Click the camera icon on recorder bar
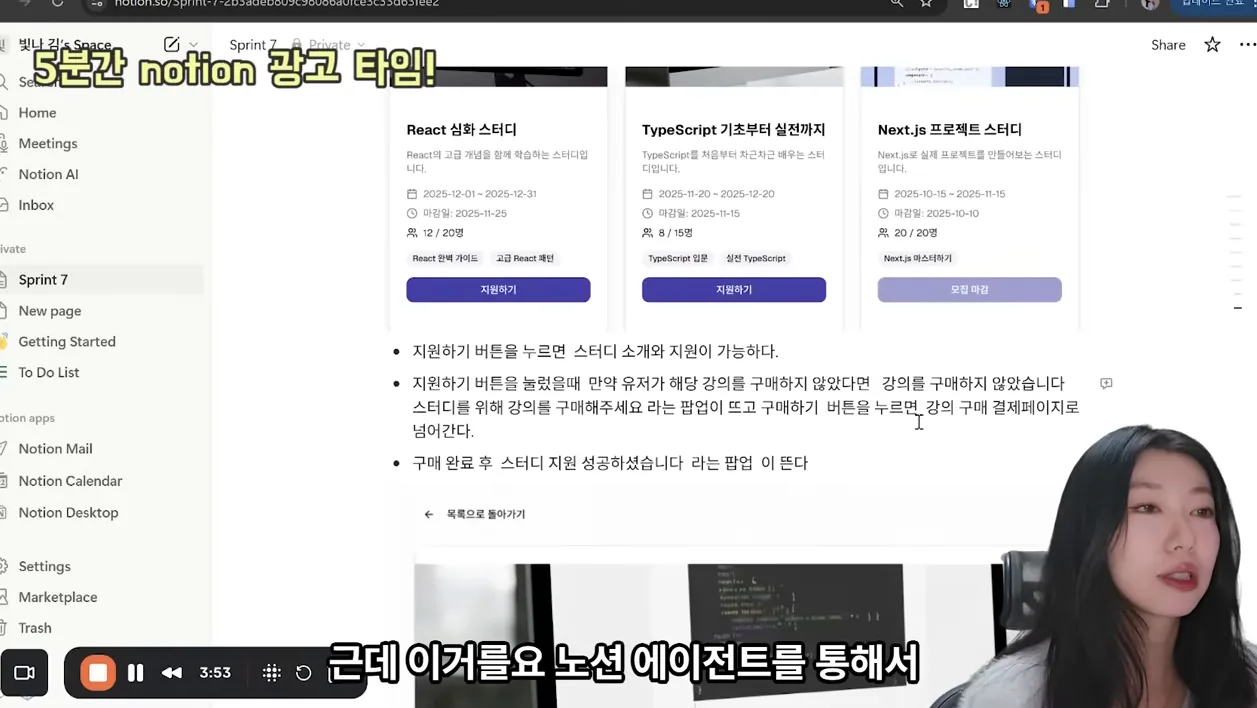 pos(25,673)
